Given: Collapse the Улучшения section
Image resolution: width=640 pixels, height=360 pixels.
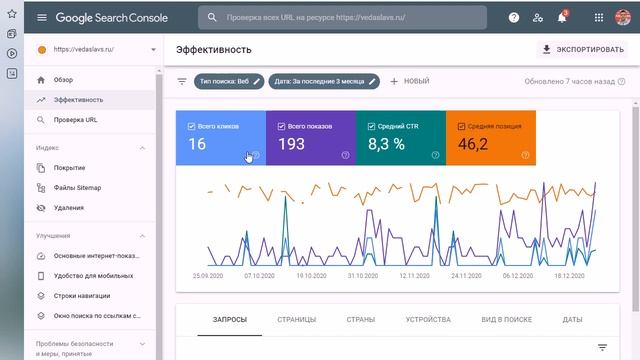Looking at the screenshot, I should (x=142, y=236).
